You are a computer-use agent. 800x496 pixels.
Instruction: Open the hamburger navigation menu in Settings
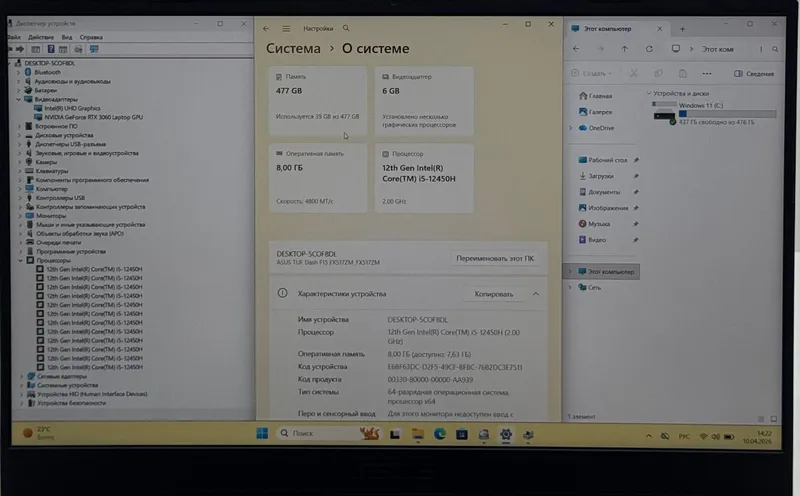point(286,29)
